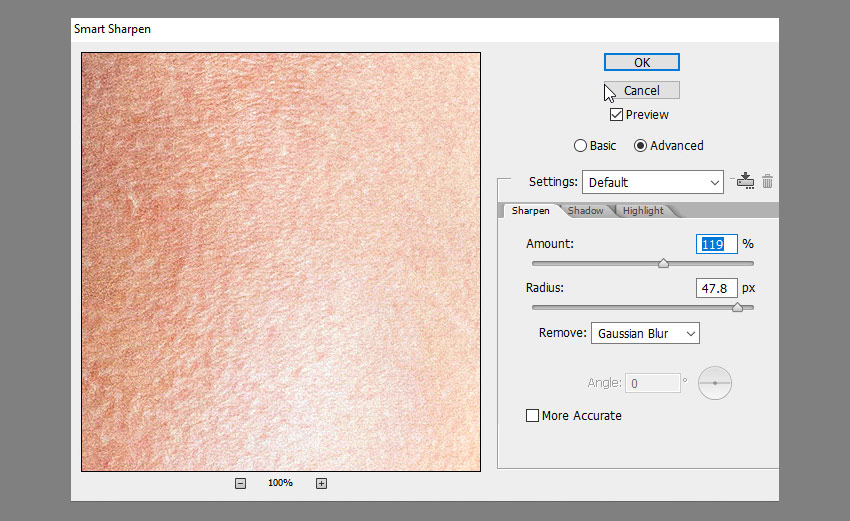Click the Radius px input field

(717, 288)
